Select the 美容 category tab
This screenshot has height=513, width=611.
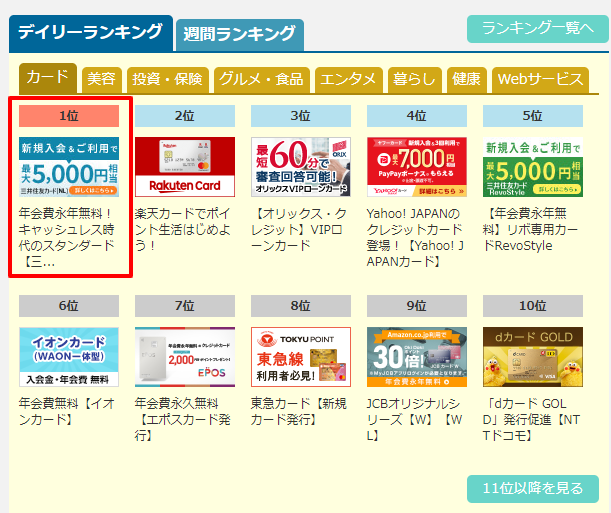click(102, 80)
